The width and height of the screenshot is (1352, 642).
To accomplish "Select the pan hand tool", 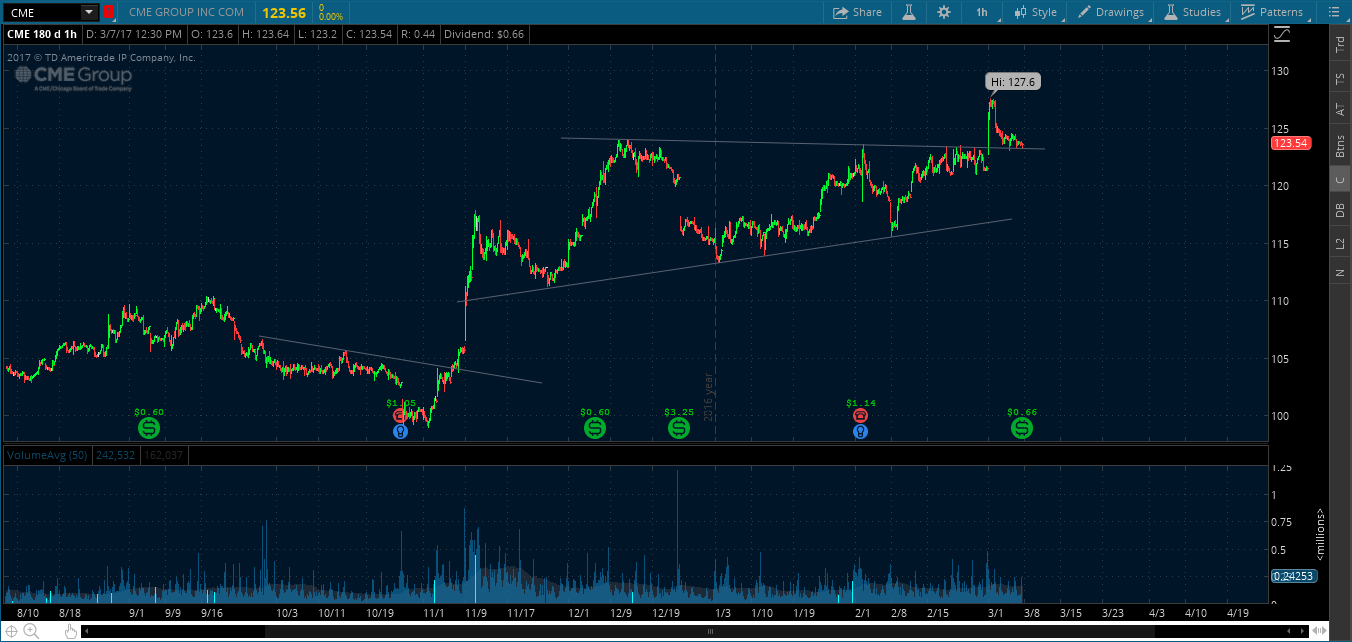I will (71, 630).
